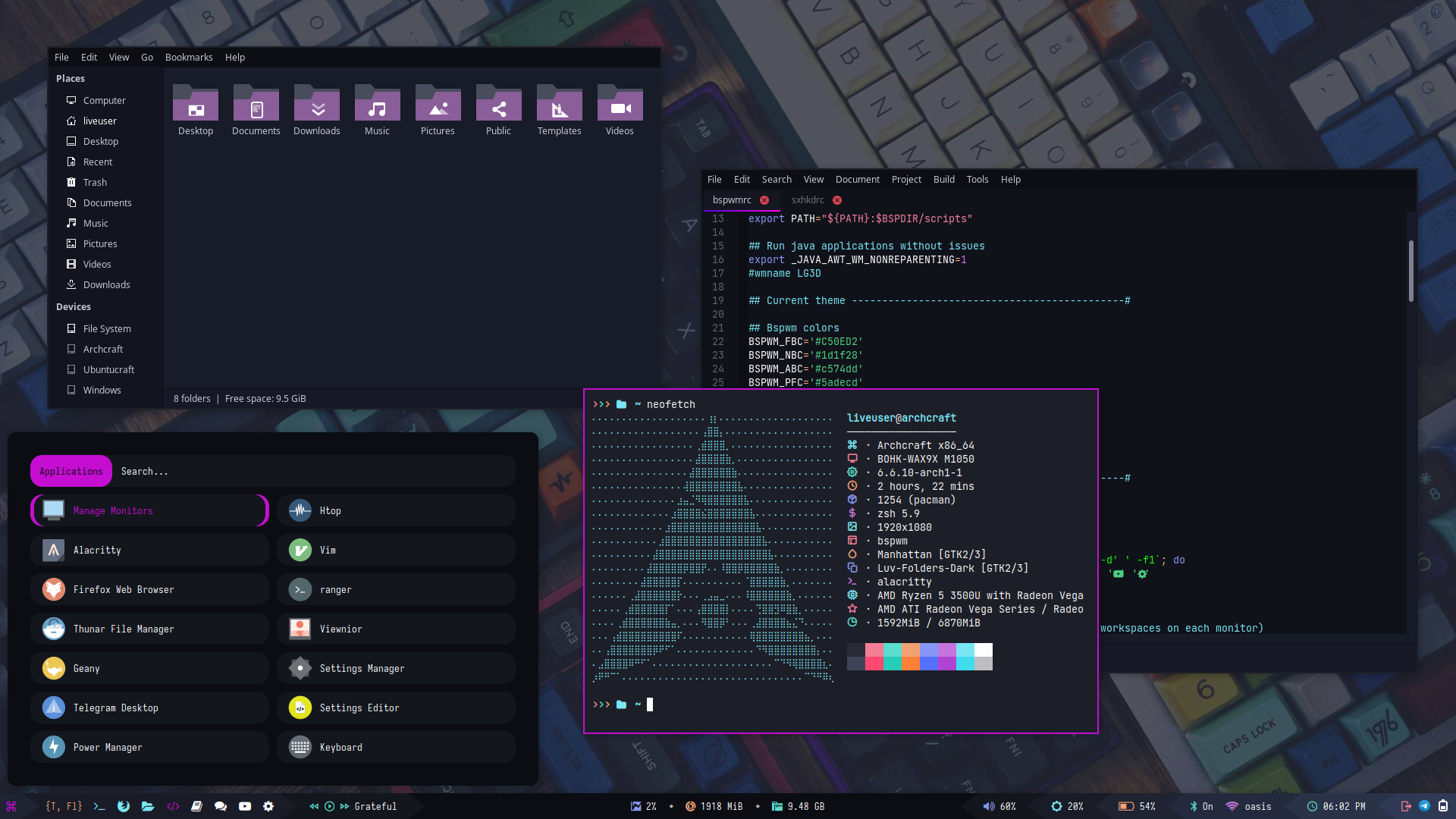Launch Firefox from the bottom panel
This screenshot has height=819, width=1456.
coord(124,806)
